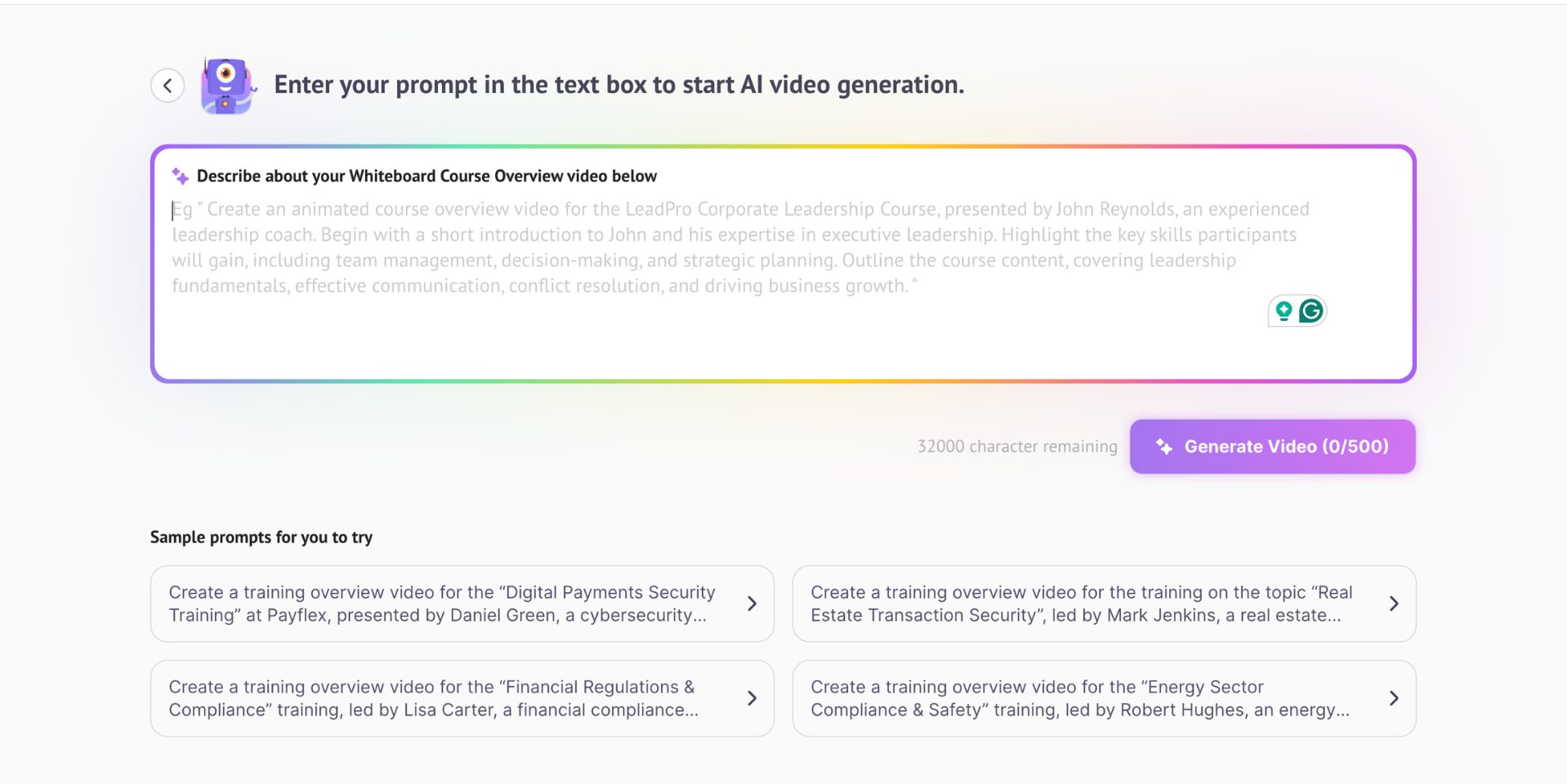Viewport: 1567px width, 784px height.
Task: Click the Whiteboard Course Overview description label
Action: coord(426,176)
